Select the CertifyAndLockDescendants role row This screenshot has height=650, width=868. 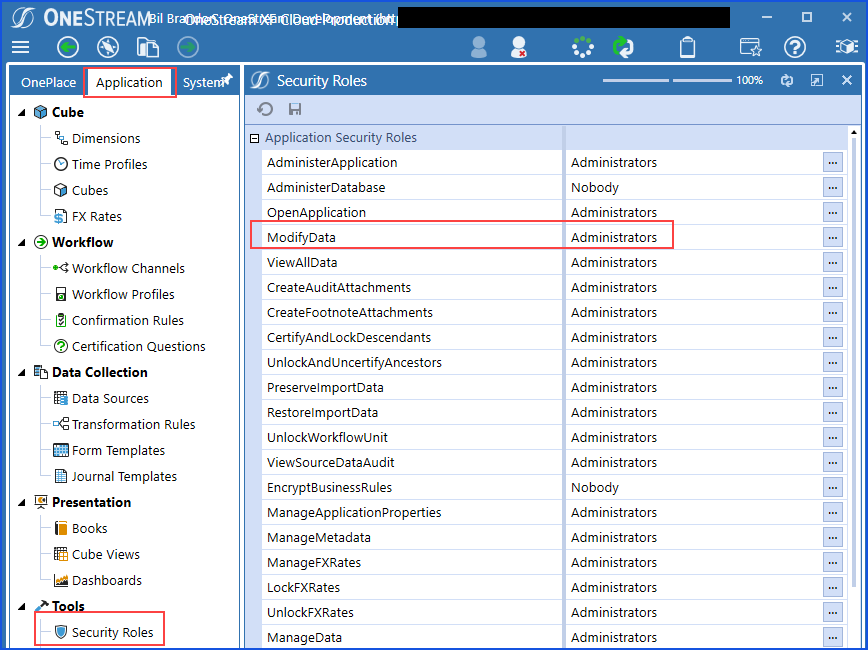tap(554, 338)
